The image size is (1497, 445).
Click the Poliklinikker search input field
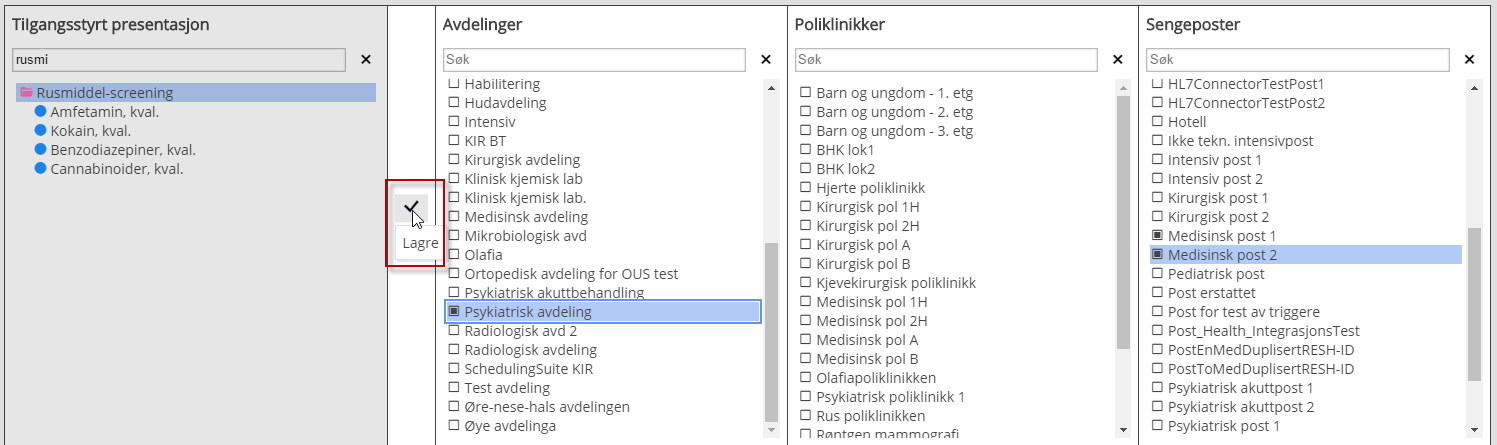click(x=946, y=60)
